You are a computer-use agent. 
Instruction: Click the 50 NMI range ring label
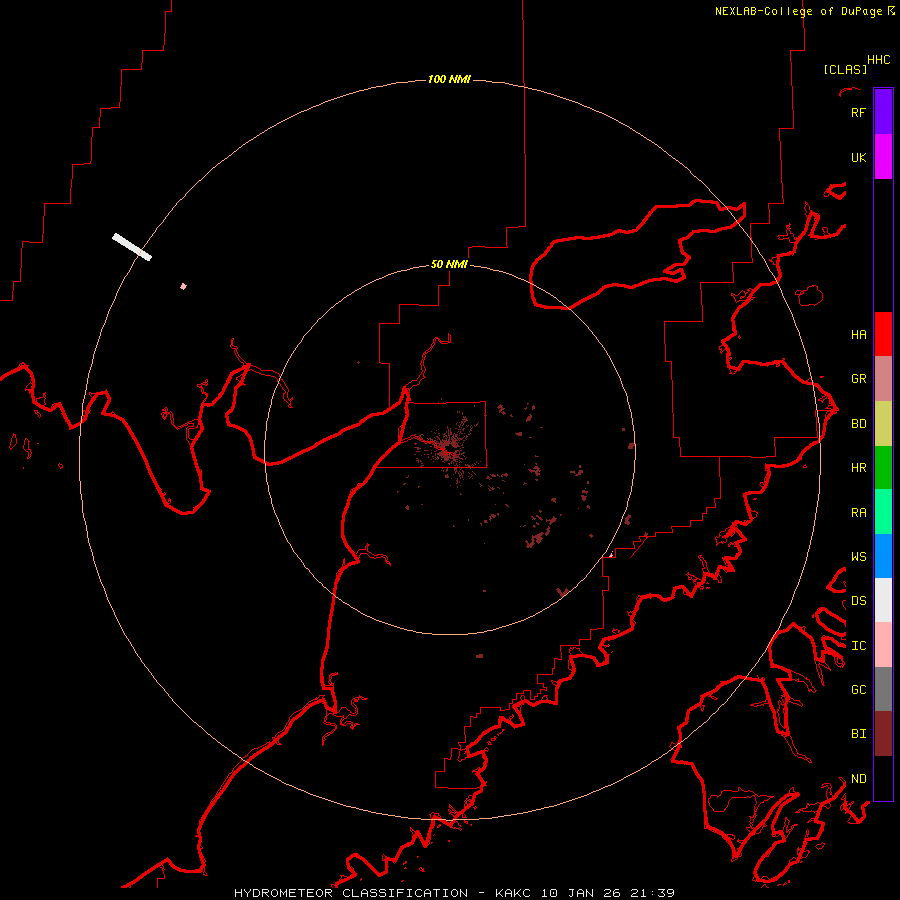point(449,264)
